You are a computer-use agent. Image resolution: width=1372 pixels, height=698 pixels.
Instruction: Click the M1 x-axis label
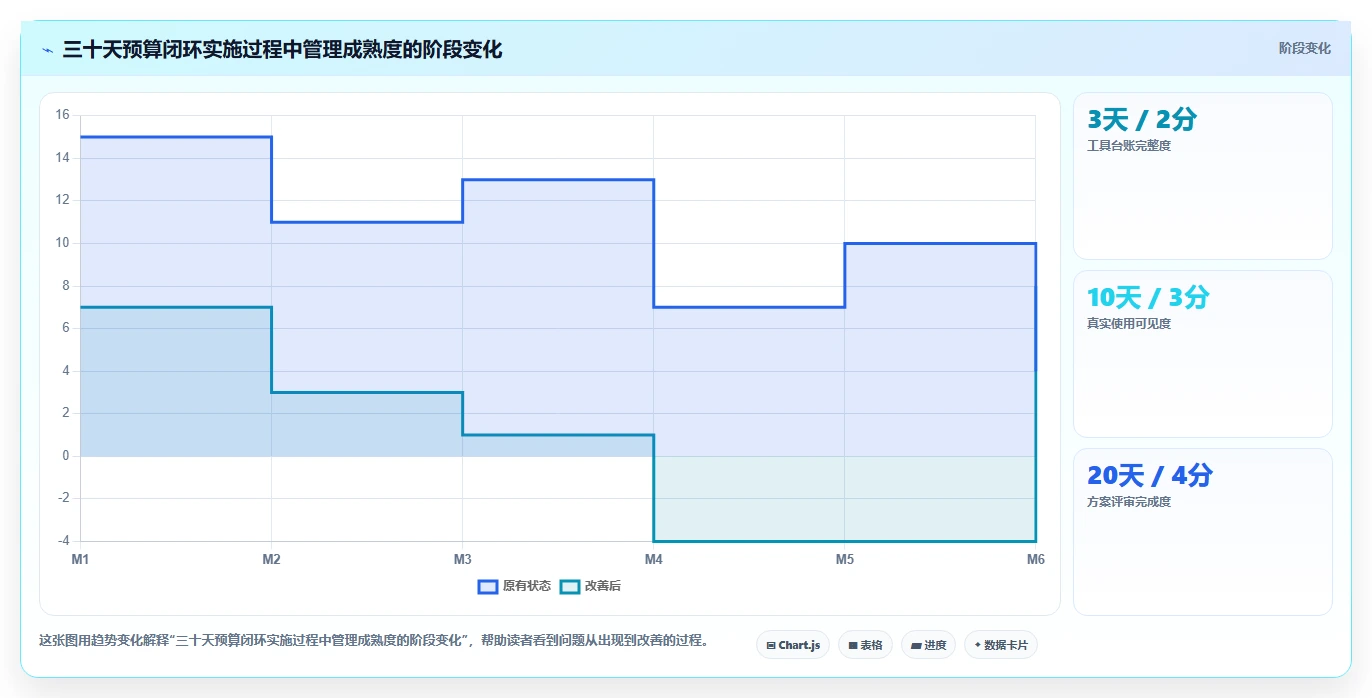pos(80,559)
